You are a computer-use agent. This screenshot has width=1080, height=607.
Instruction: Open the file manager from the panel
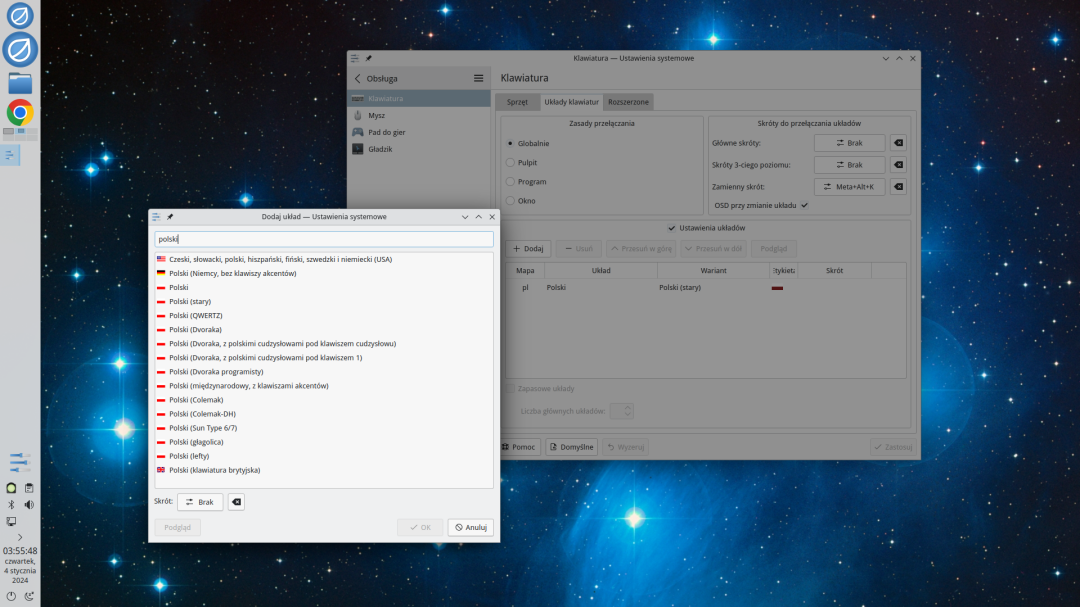(x=20, y=82)
